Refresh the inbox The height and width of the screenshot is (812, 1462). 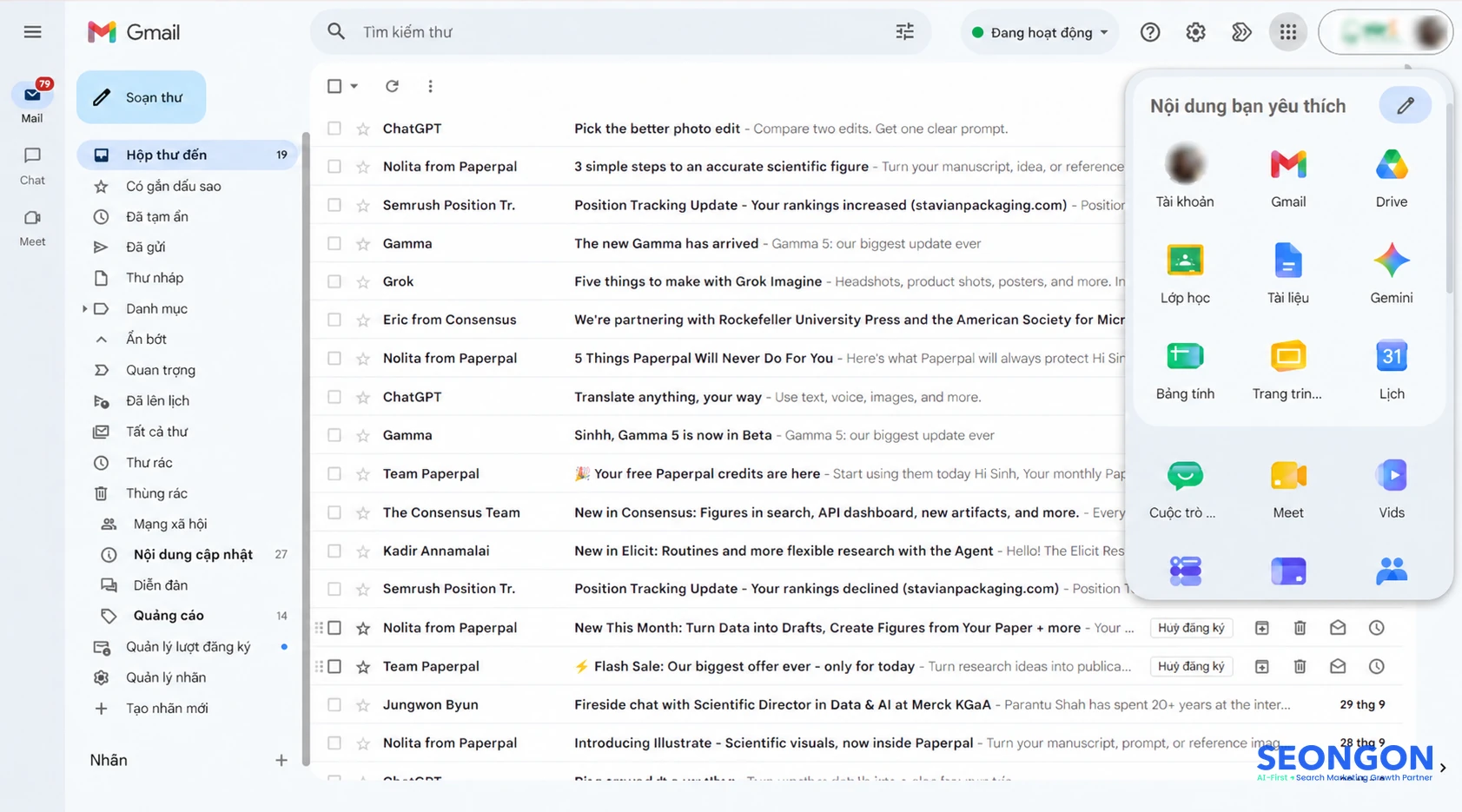[x=392, y=86]
